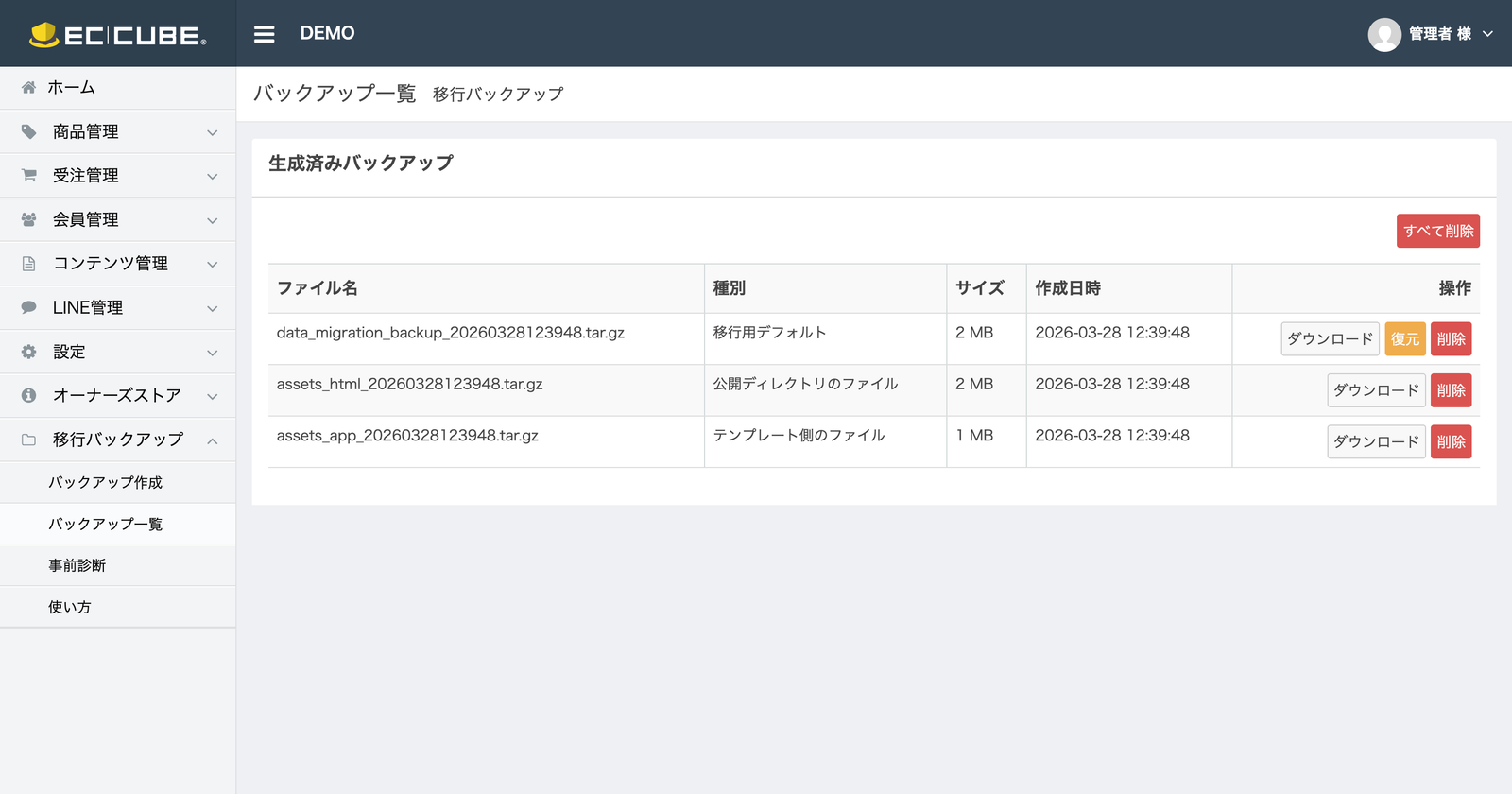Expand the 設定 chevron
The width and height of the screenshot is (1512, 794).
click(213, 353)
